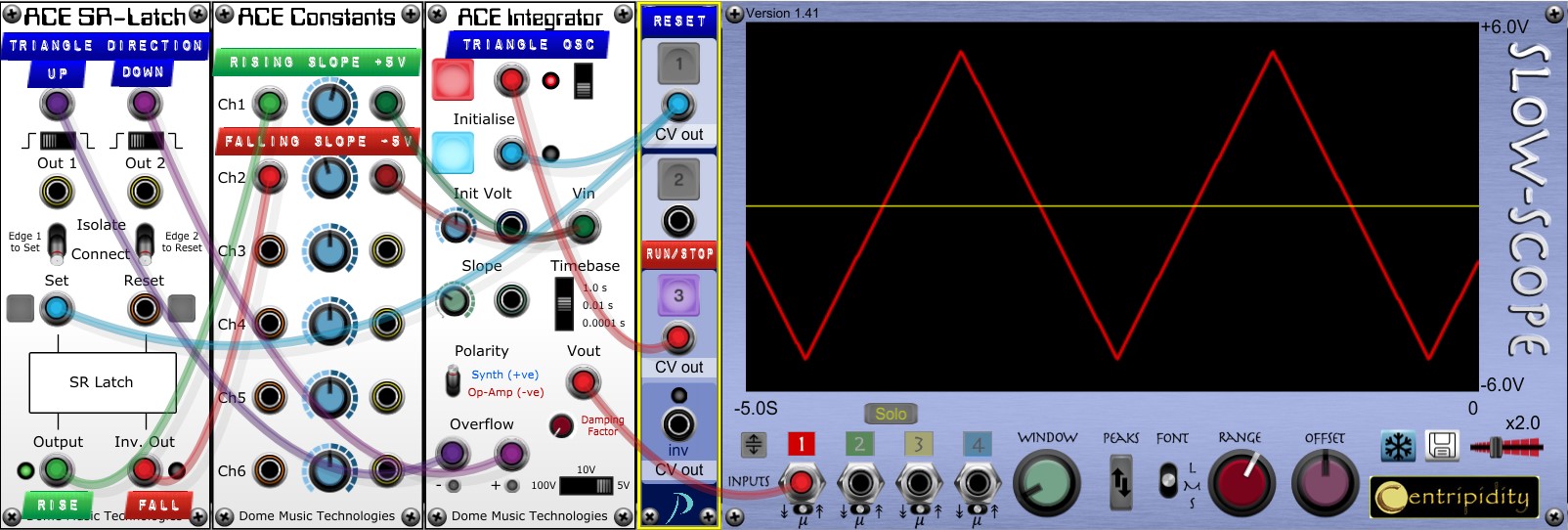Click the Out 2 jack on SR-Latch
Viewport: 1568px width, 530px height.
coord(145,192)
